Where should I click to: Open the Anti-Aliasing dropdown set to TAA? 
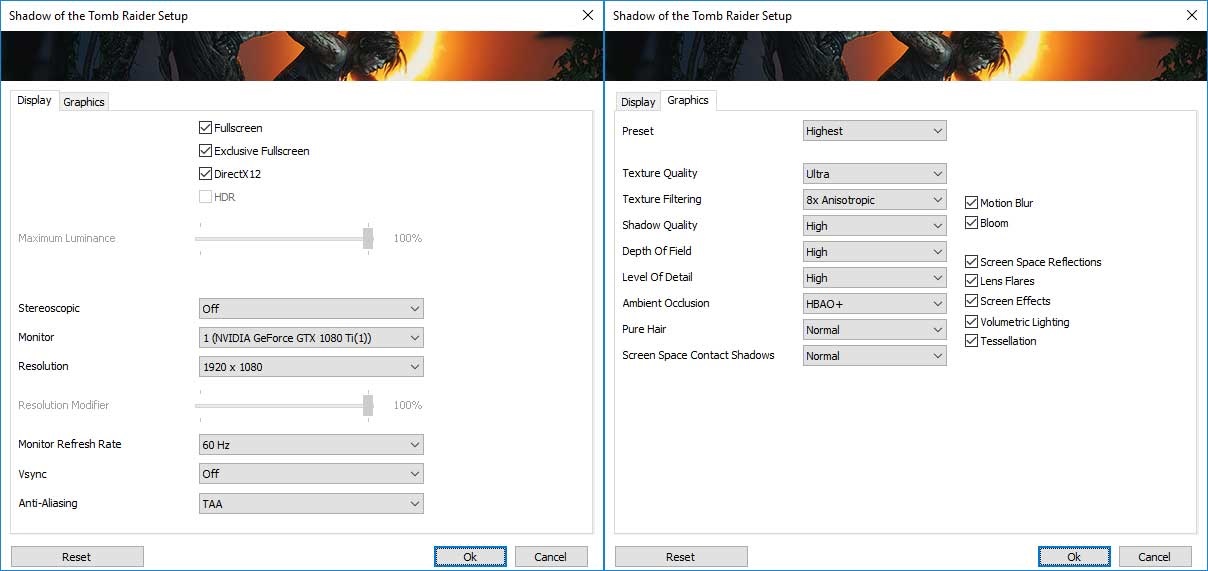pyautogui.click(x=311, y=504)
